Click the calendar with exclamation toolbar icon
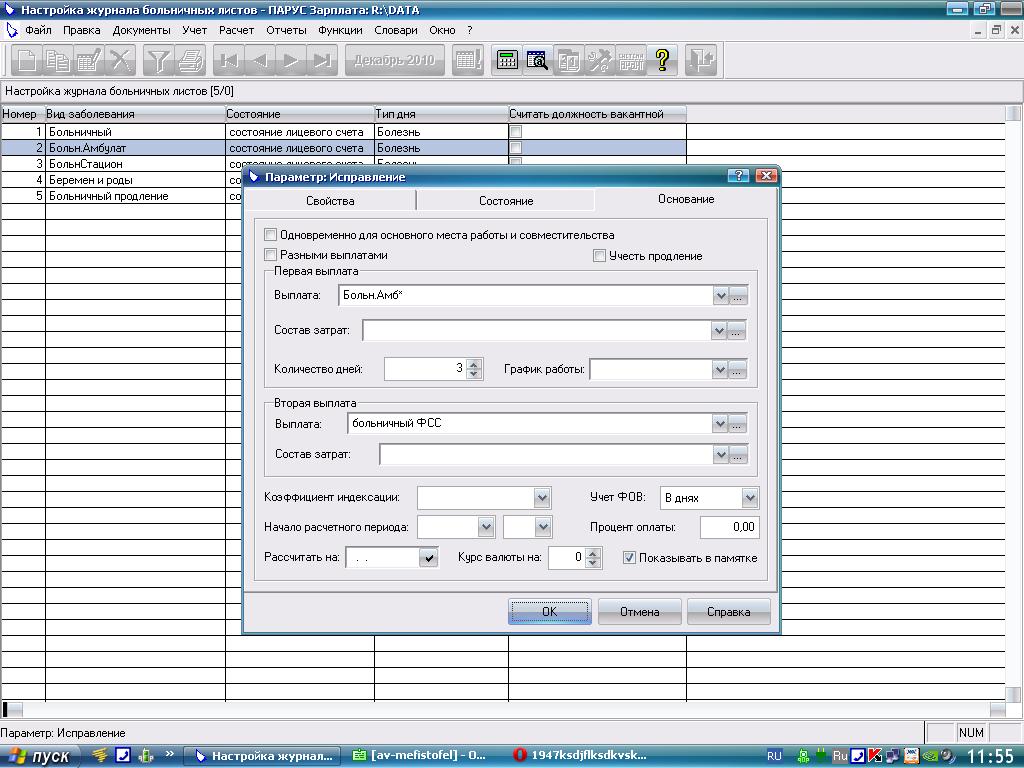The width and height of the screenshot is (1024, 768). [468, 61]
